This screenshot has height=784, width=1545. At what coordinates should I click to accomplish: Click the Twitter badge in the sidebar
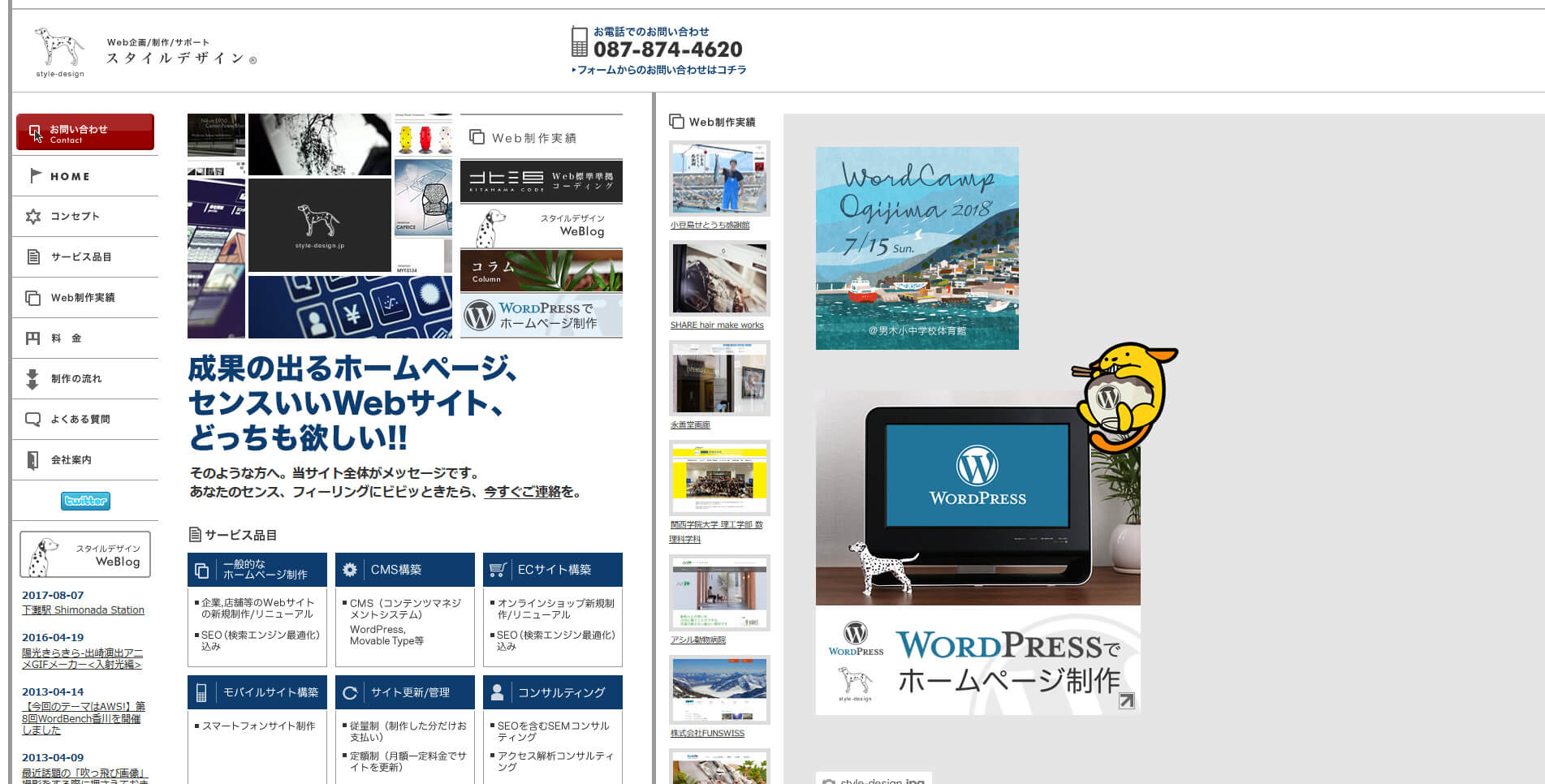[x=85, y=501]
